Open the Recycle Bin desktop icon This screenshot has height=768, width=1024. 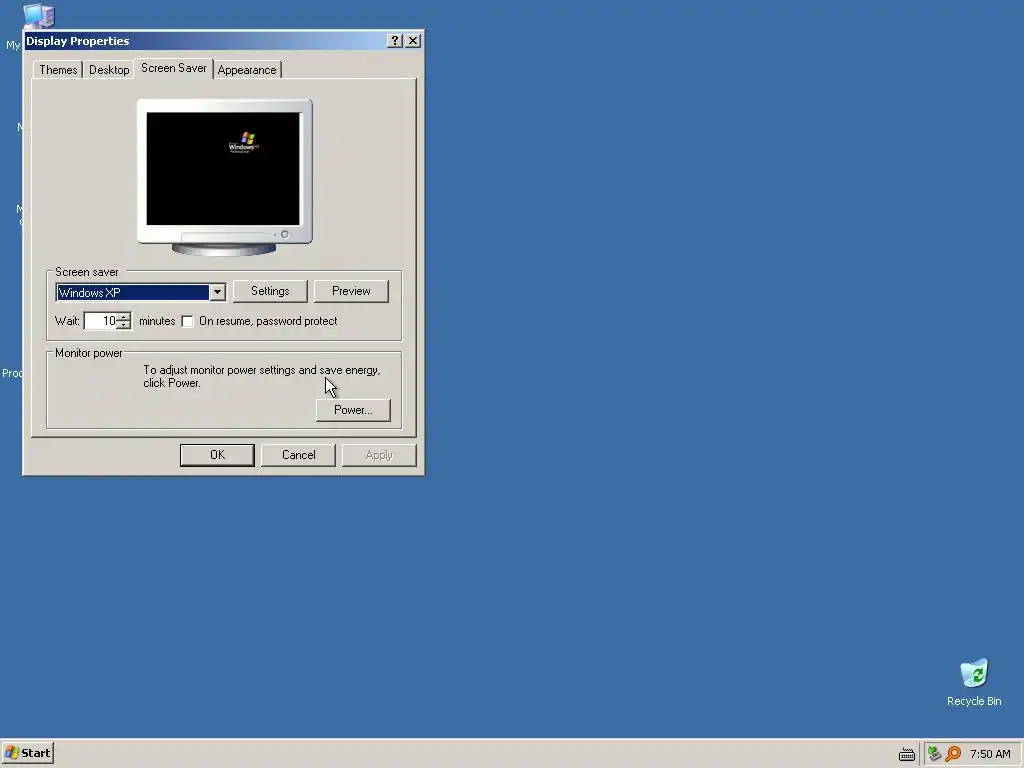[x=974, y=682]
